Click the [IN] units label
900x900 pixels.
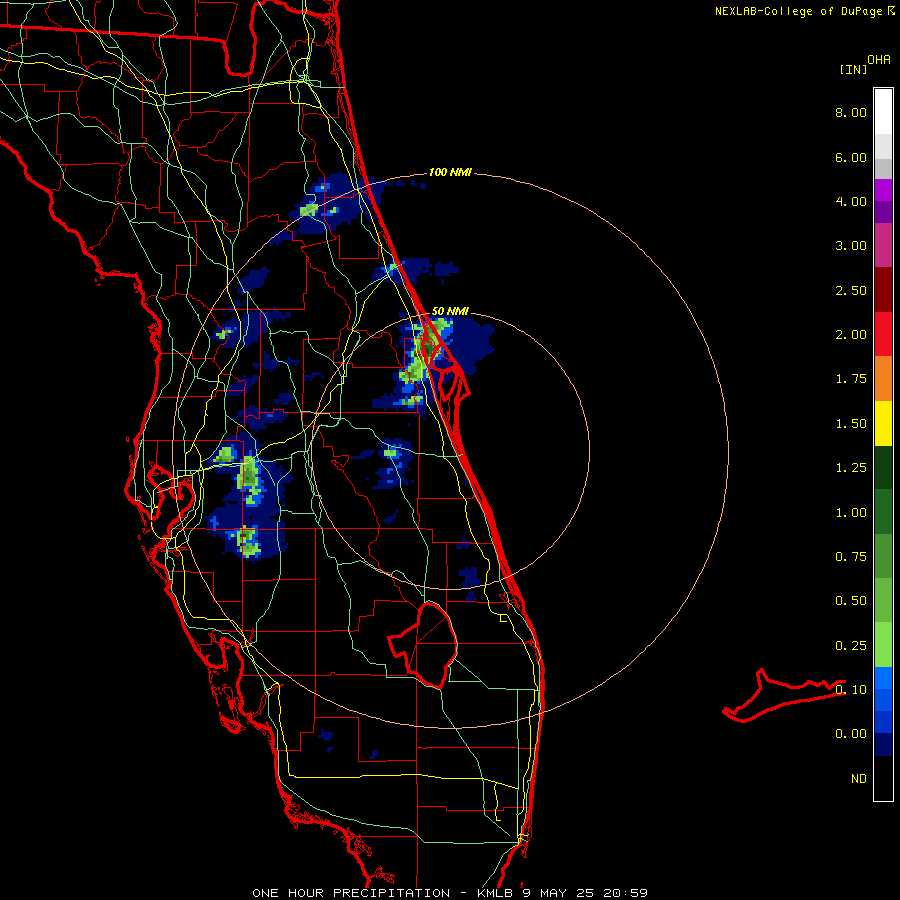click(x=854, y=69)
